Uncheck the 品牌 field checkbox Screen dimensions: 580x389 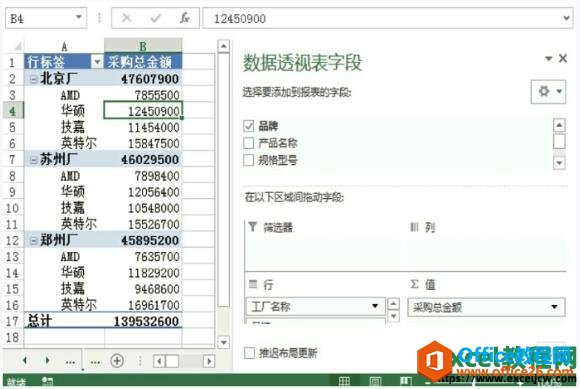point(249,126)
